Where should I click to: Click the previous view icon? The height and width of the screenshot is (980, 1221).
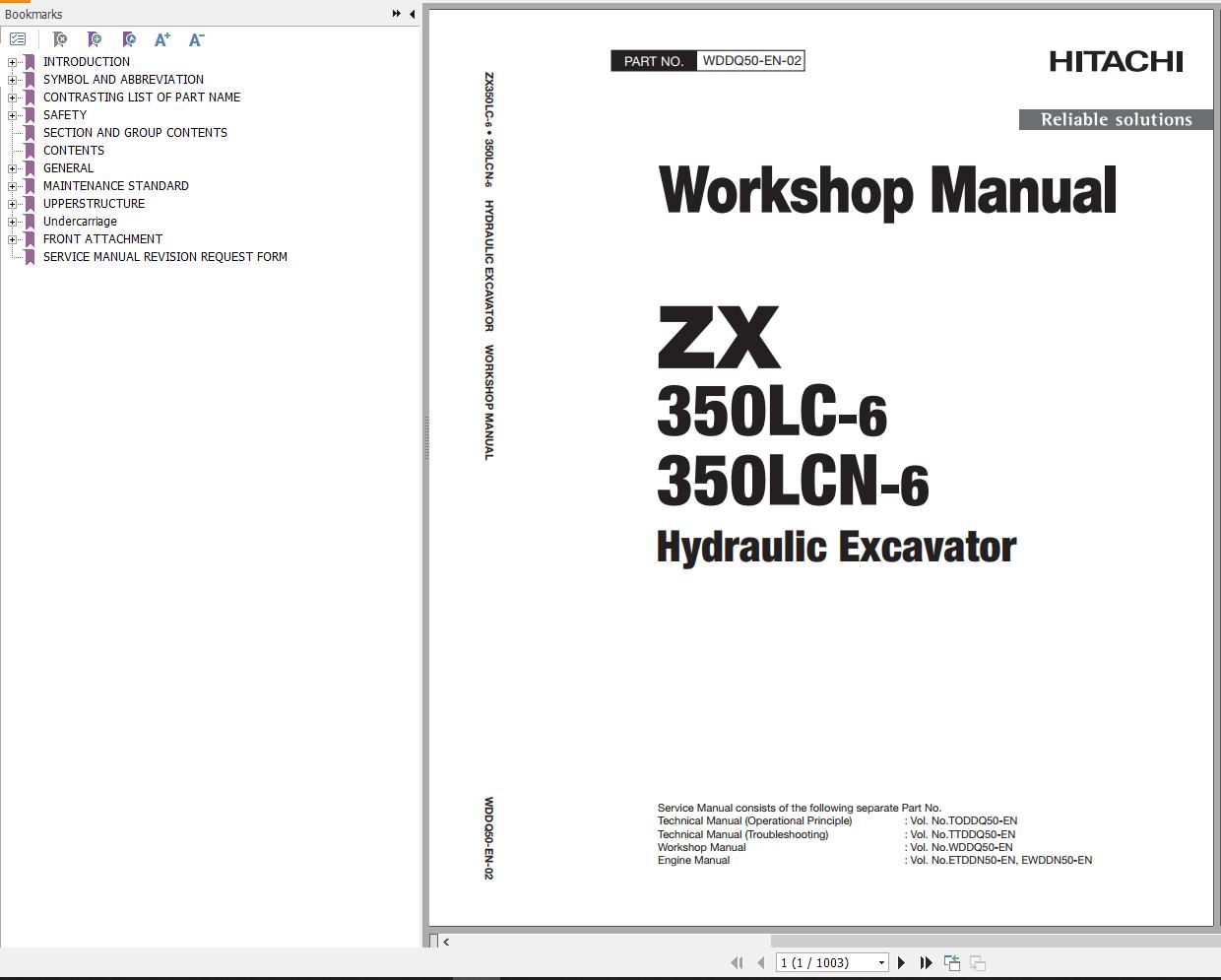952,962
